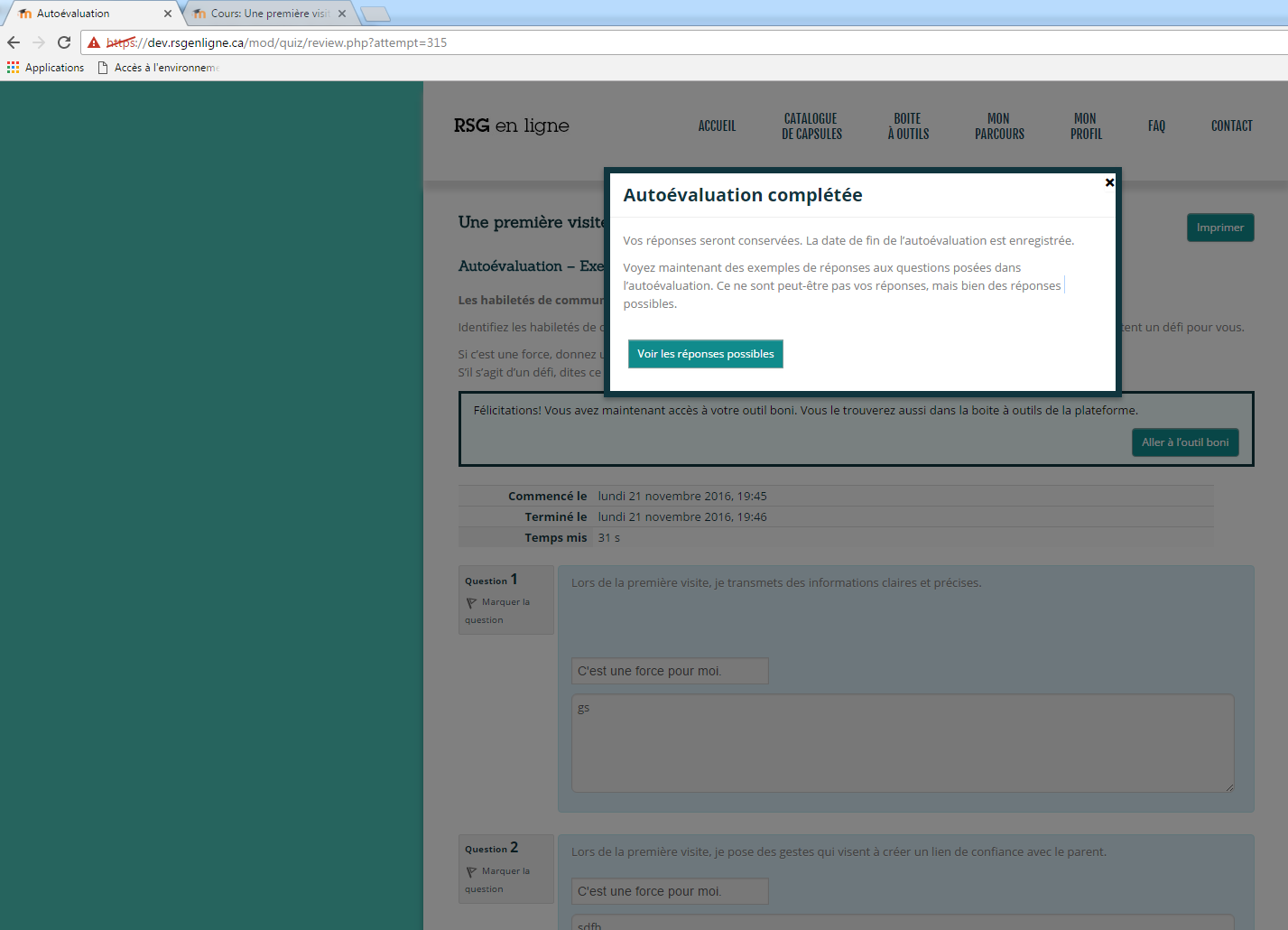
Task: Click the Imprimer button
Action: pos(1219,228)
